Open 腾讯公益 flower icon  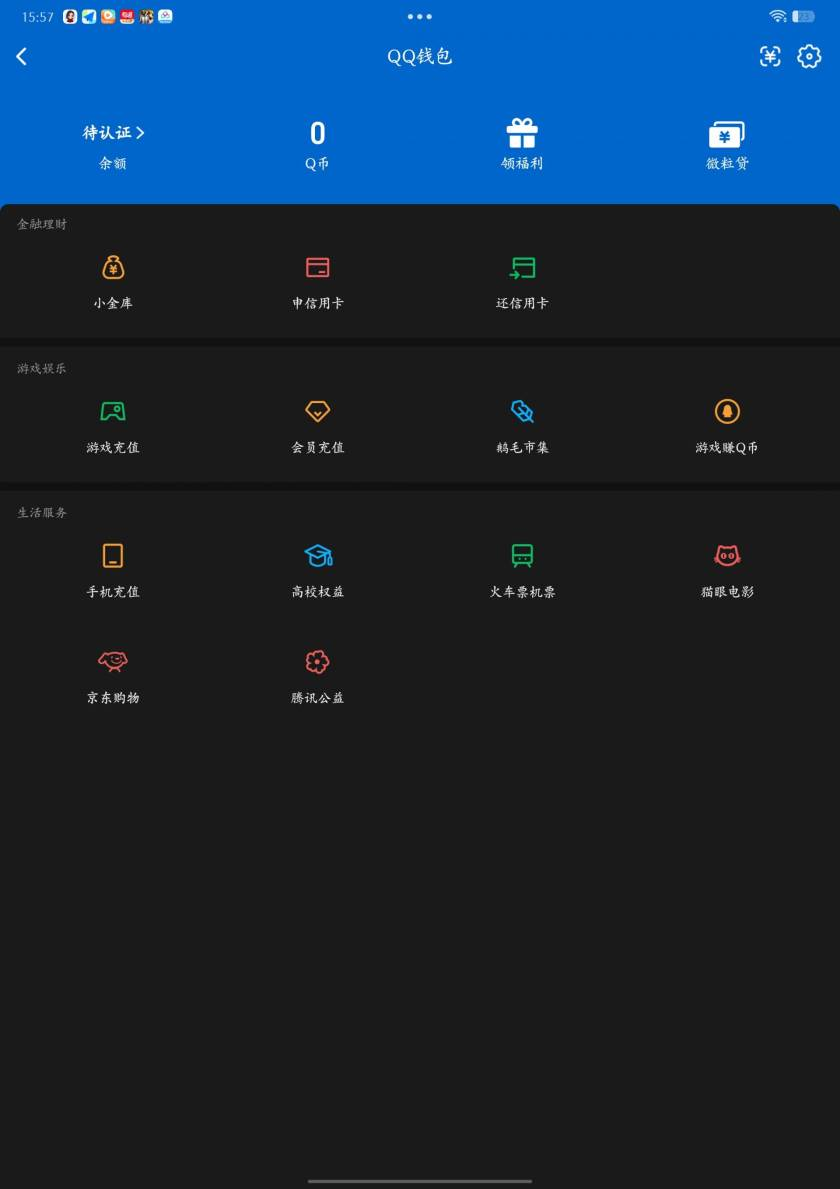317,662
